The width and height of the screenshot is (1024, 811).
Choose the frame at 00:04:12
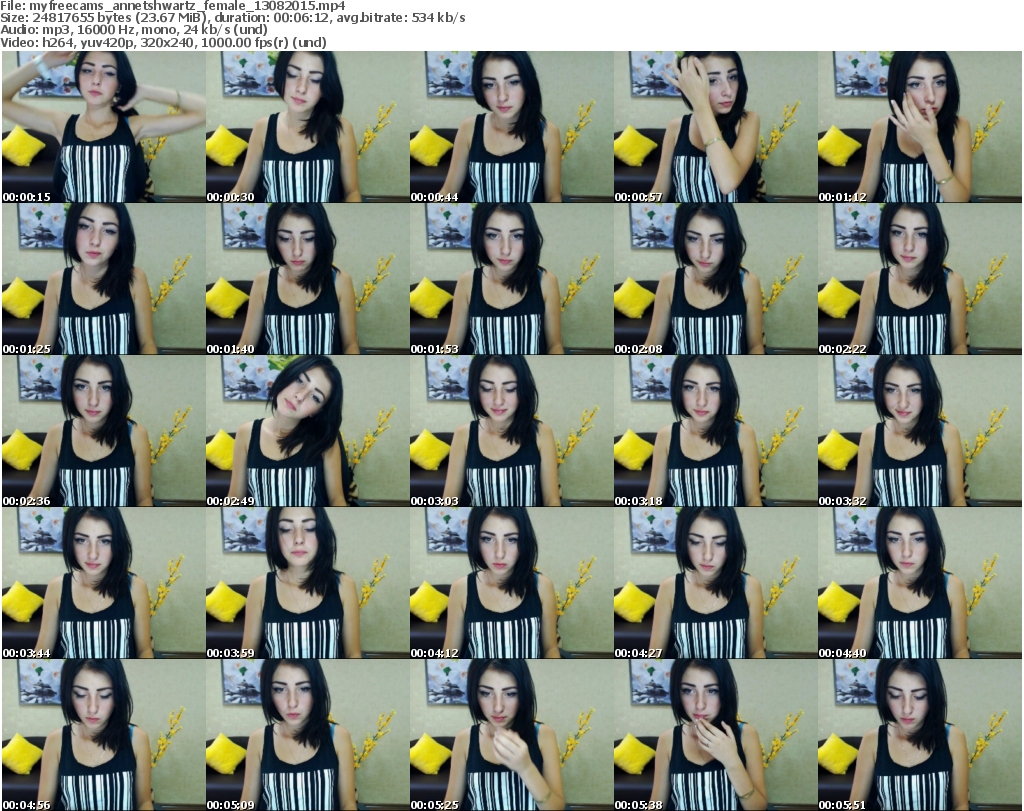[x=511, y=583]
